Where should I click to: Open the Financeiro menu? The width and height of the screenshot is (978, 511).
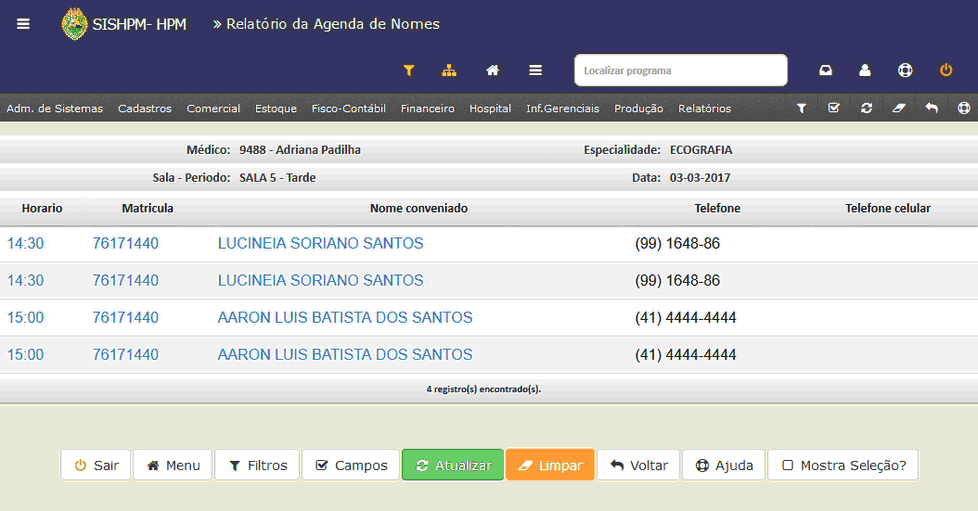pyautogui.click(x=427, y=109)
